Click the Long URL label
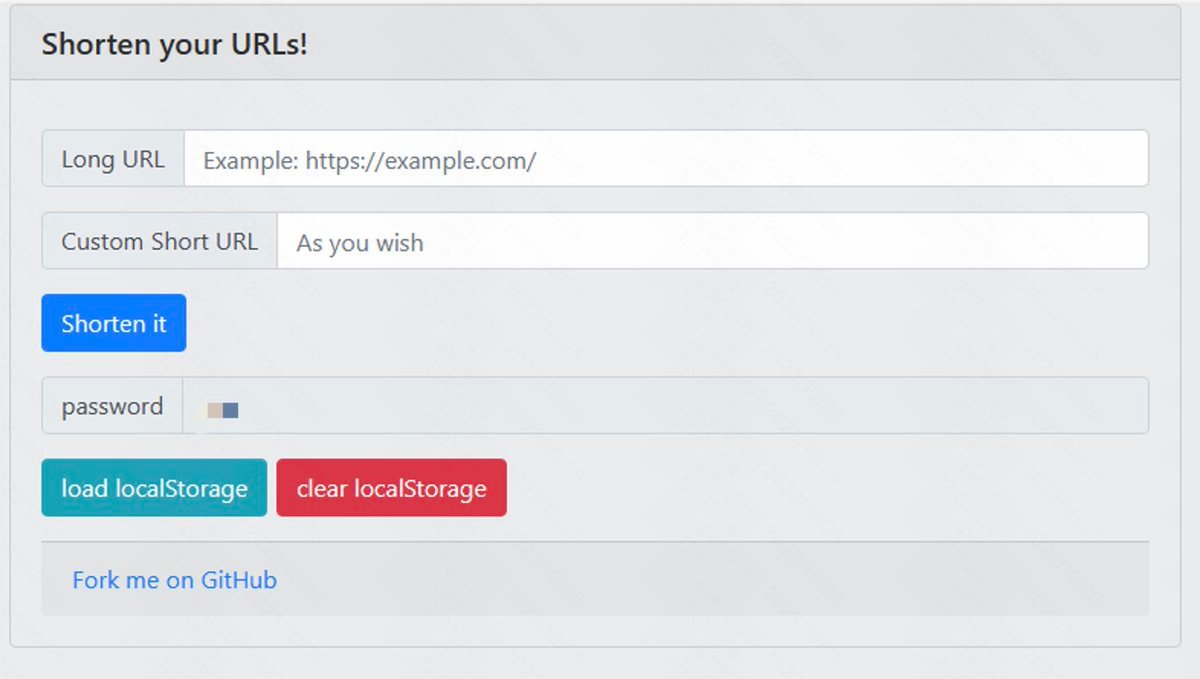 [x=113, y=159]
